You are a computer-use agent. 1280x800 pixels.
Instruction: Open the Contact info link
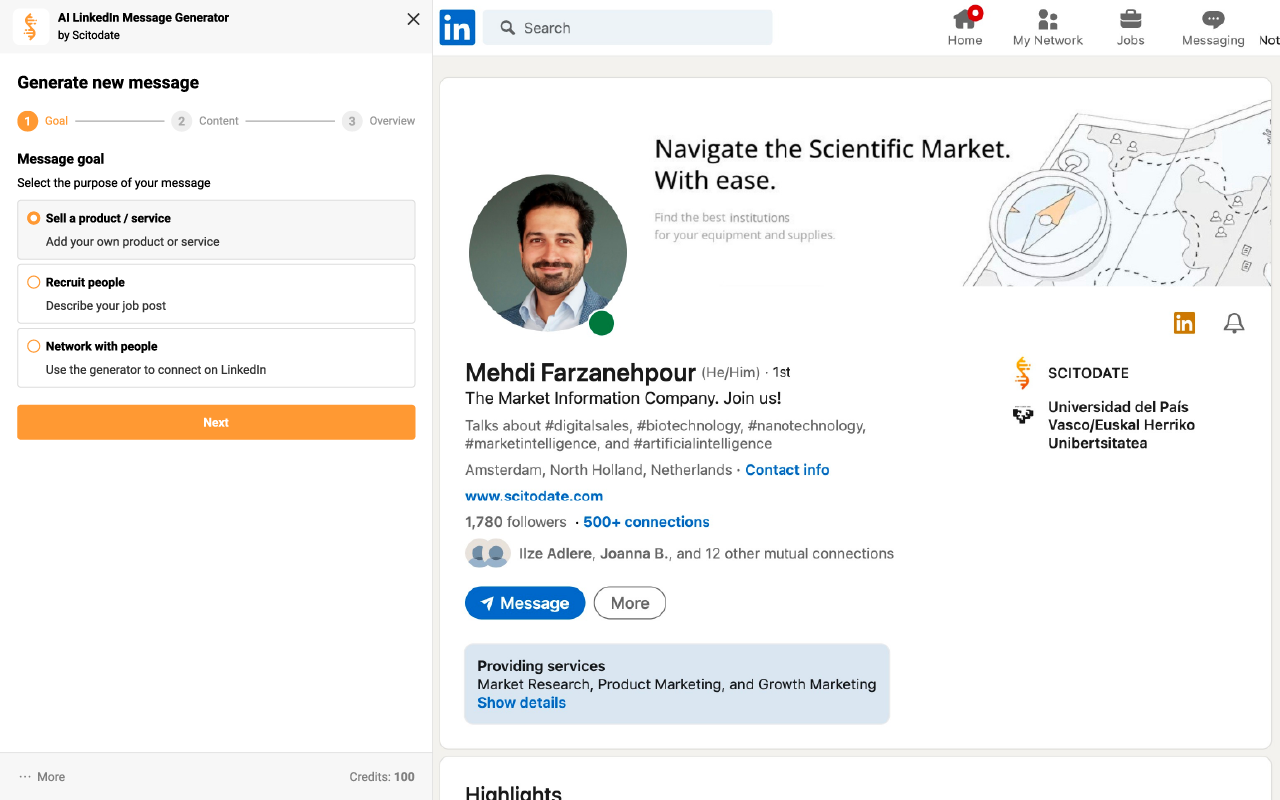click(787, 470)
